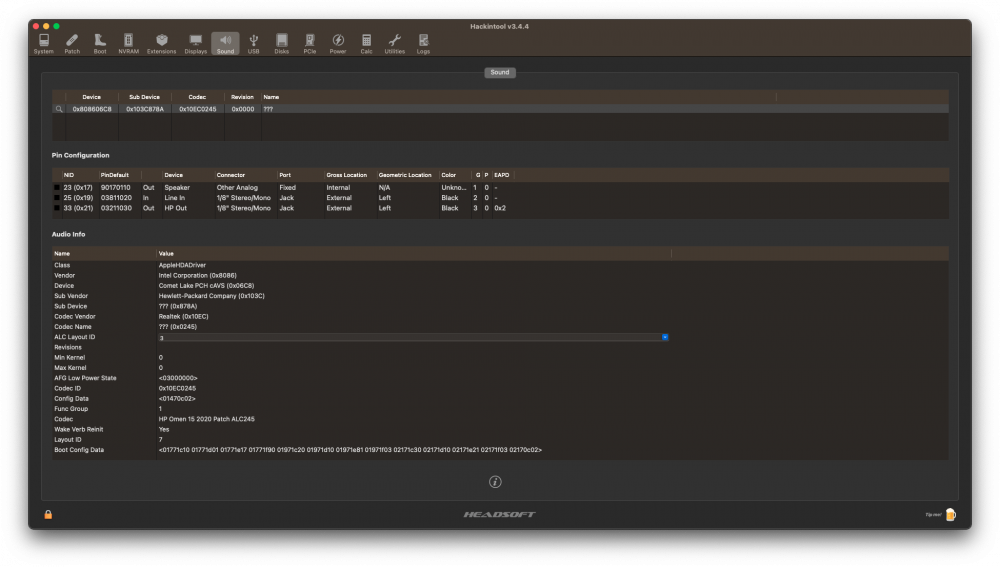This screenshot has width=1000, height=567.
Task: Open the NVRAM toolbar section
Action: [128, 43]
